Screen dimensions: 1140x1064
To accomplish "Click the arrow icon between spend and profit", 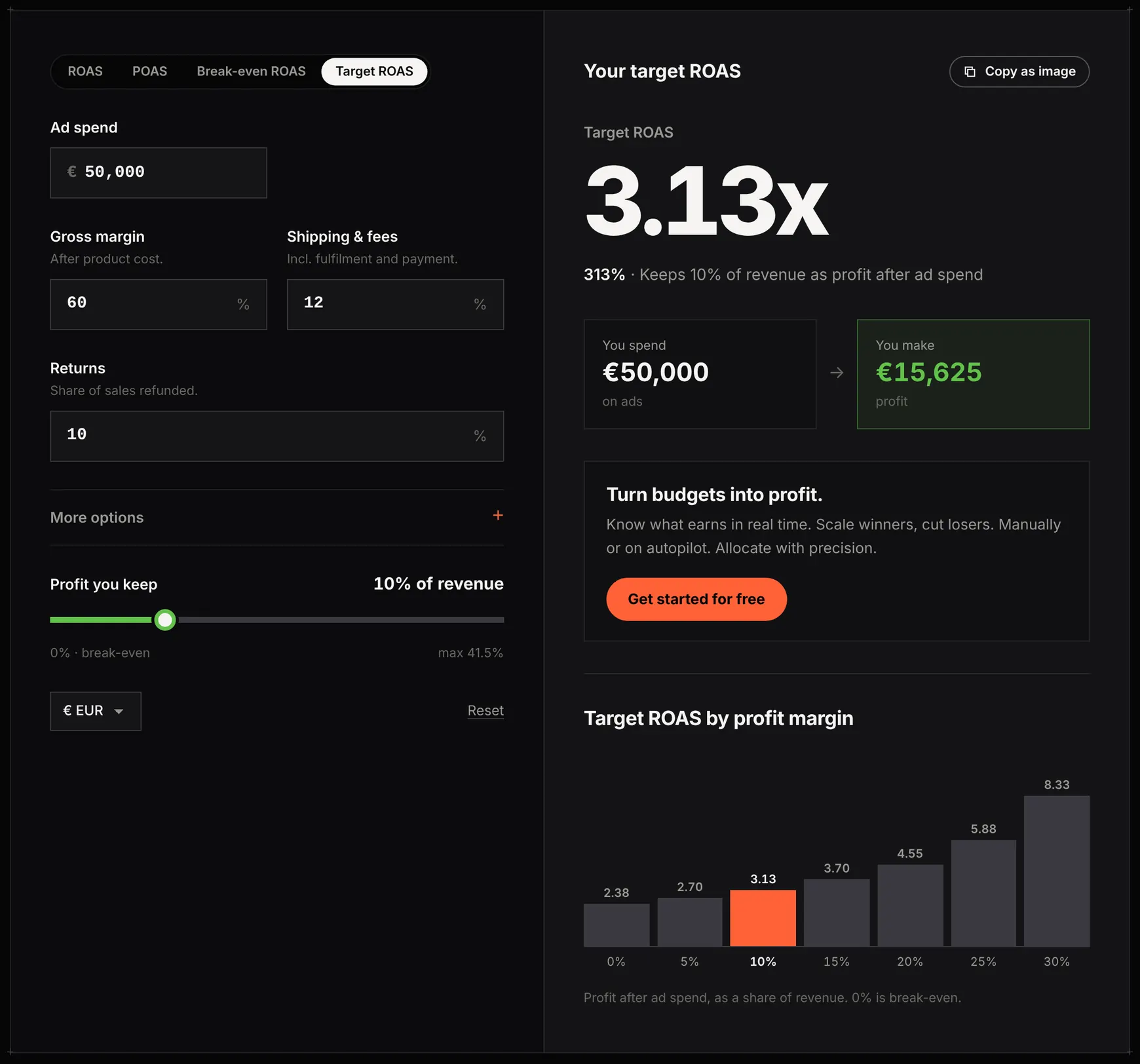I will coord(837,373).
